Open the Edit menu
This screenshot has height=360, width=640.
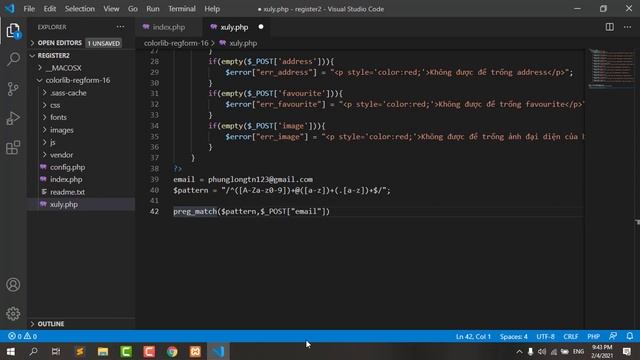[x=50, y=9]
